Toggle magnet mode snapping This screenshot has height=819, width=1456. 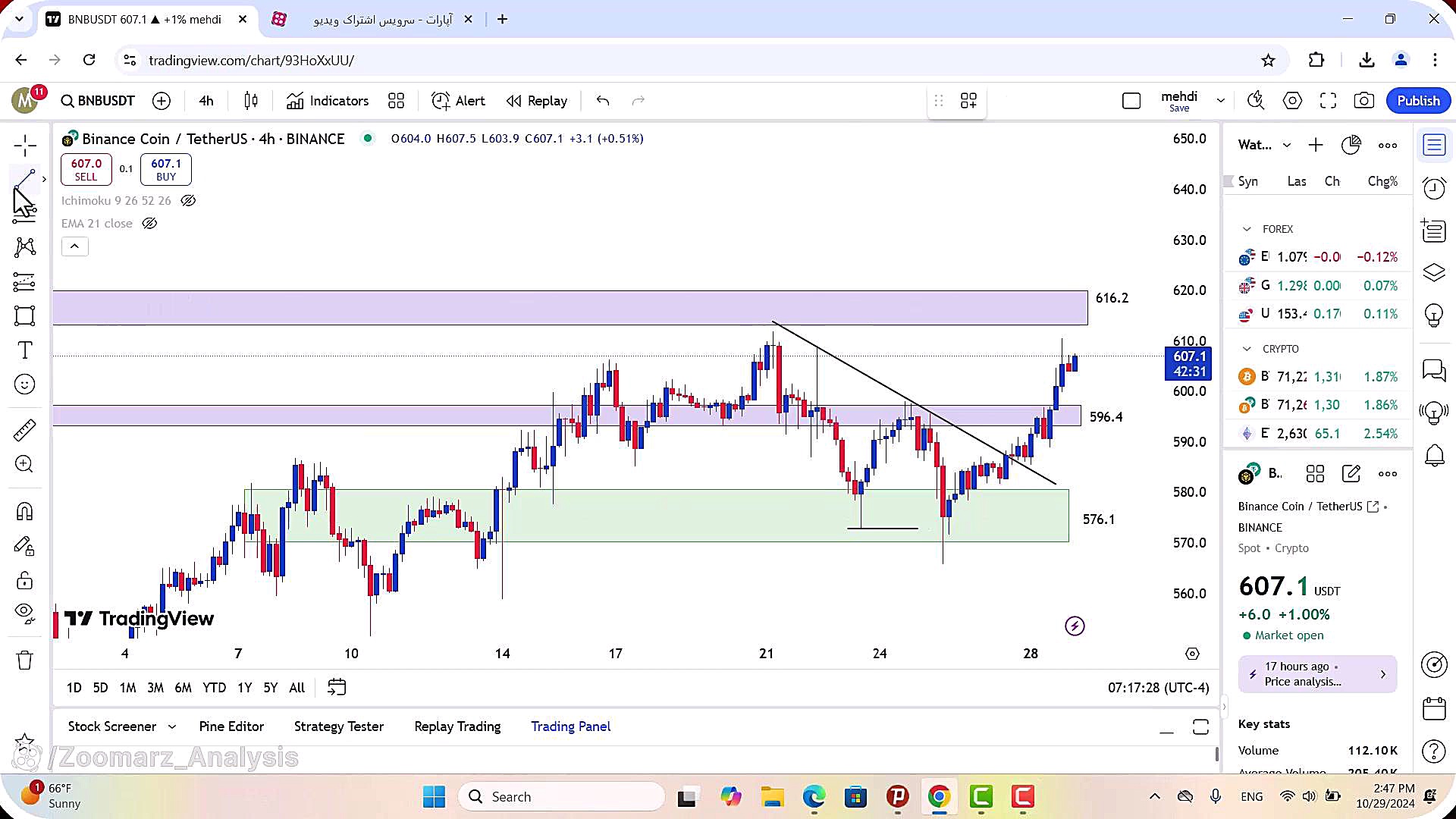24,512
